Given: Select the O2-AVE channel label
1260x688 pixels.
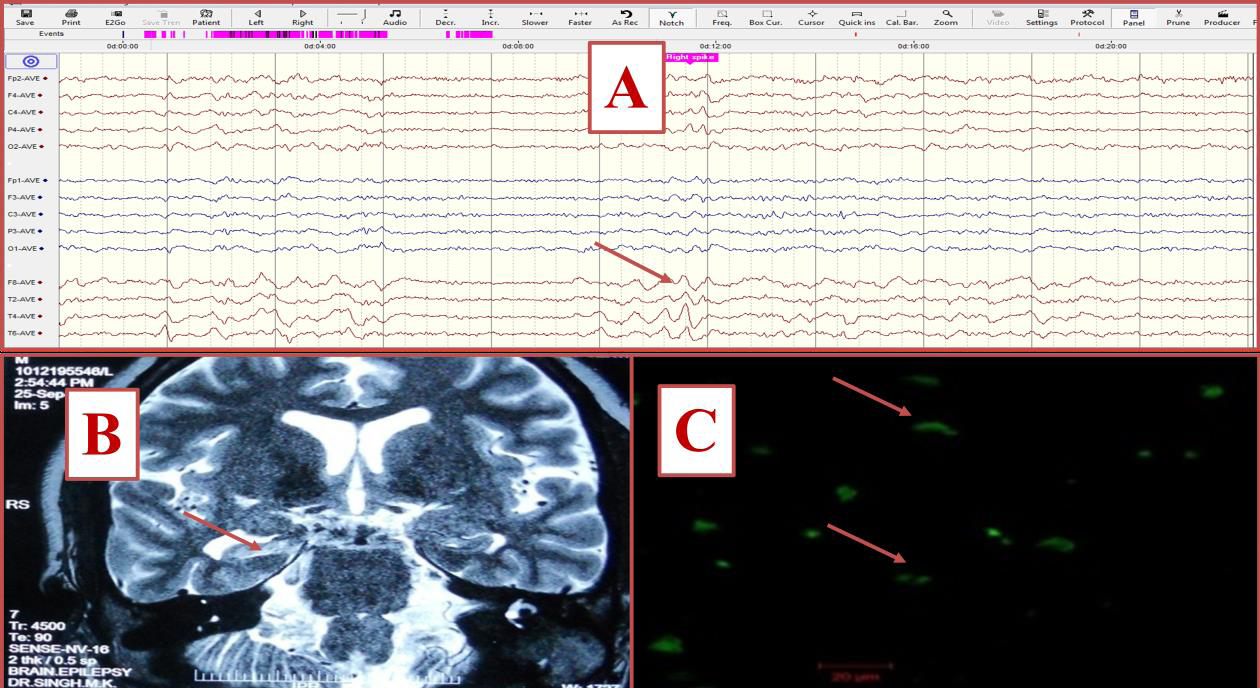Looking at the screenshot, I should (x=24, y=146).
